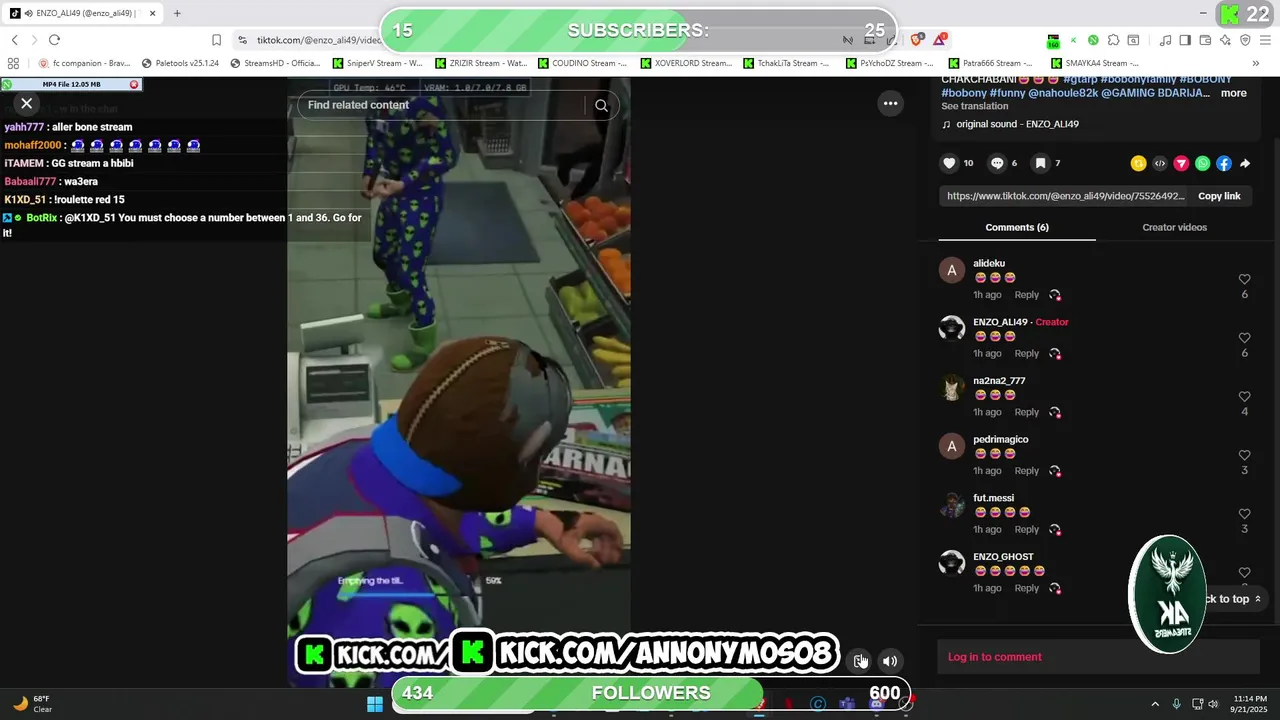The width and height of the screenshot is (1280, 720).
Task: Like the ENZO_ALI49 creator comment
Action: 1244,338
